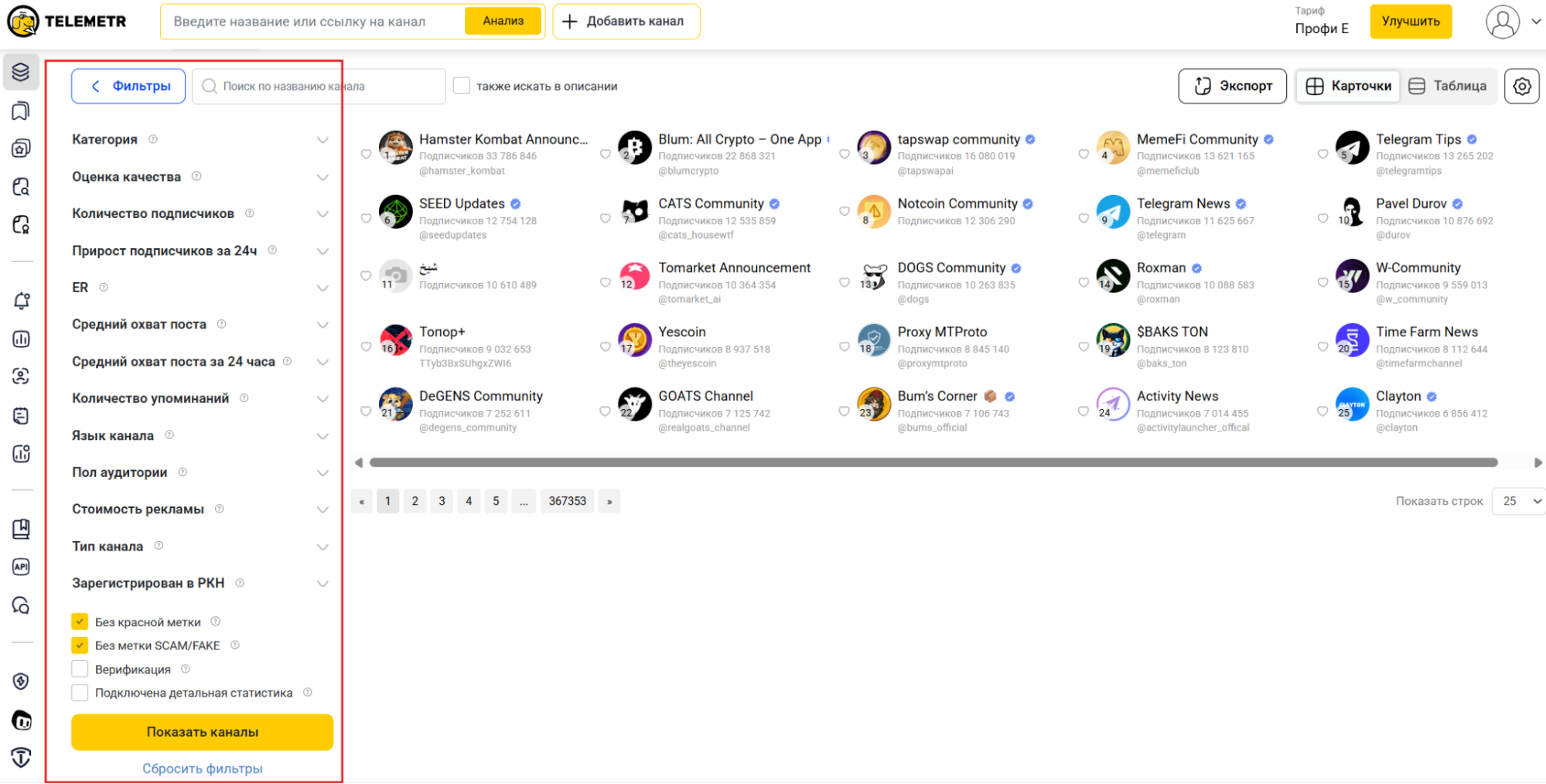Click 'Сбросить фильтры' link
This screenshot has height=784, width=1546.
tap(203, 769)
